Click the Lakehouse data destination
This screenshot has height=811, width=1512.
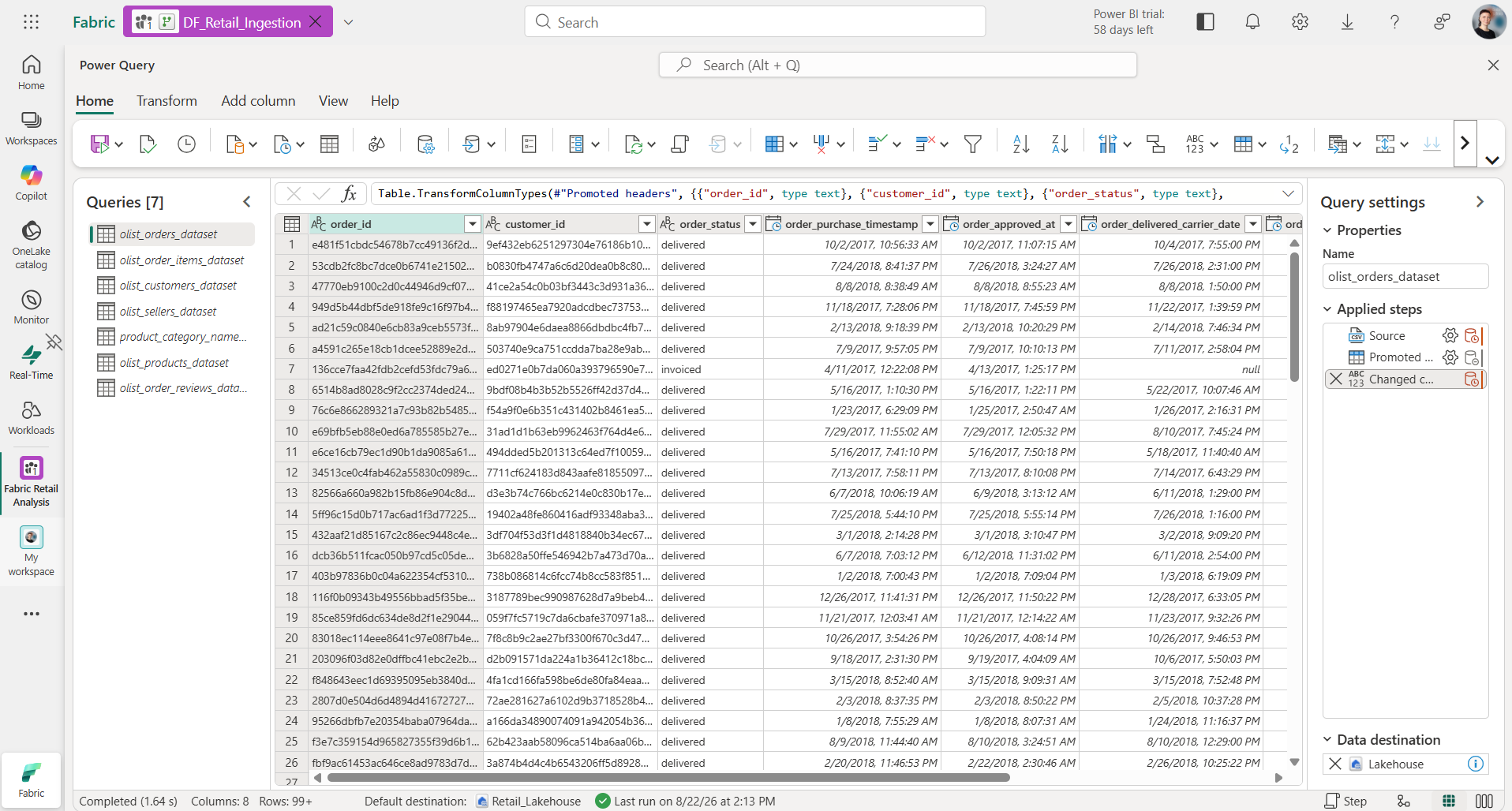[1395, 764]
